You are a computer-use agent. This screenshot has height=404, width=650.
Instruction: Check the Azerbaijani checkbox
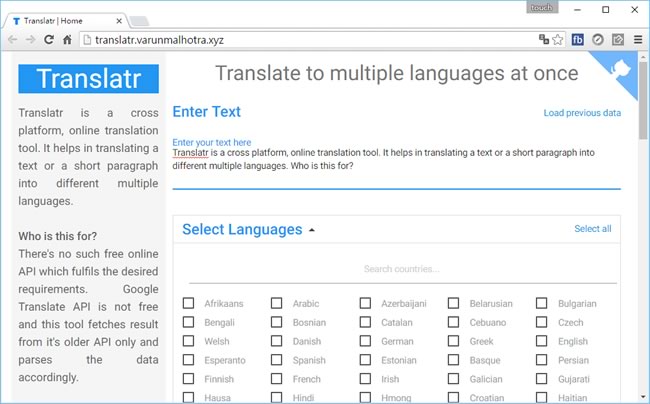click(365, 303)
